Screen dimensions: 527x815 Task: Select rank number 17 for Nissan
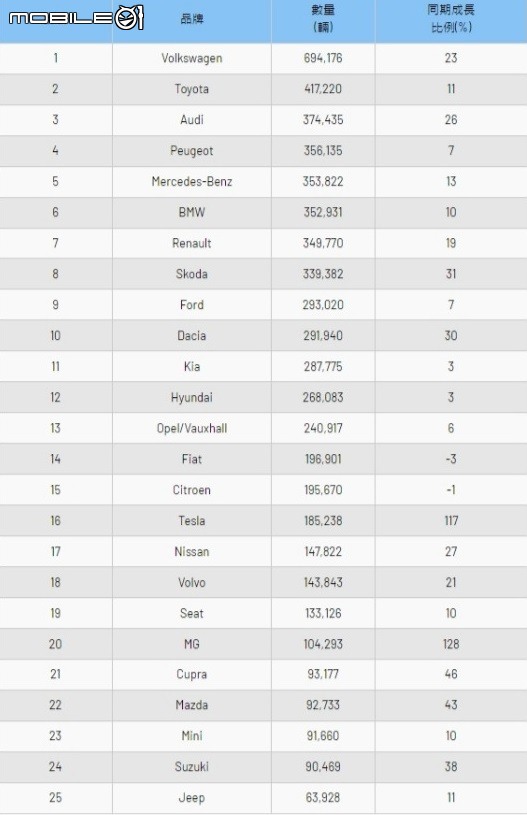click(x=56, y=551)
